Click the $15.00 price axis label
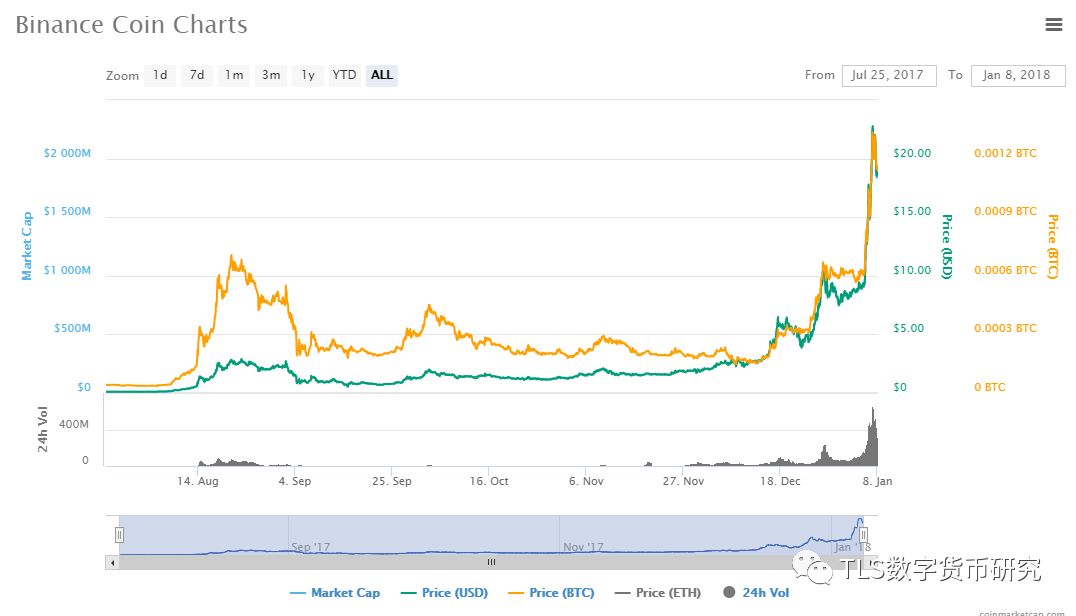The width and height of the screenshot is (1076, 616). [x=912, y=211]
